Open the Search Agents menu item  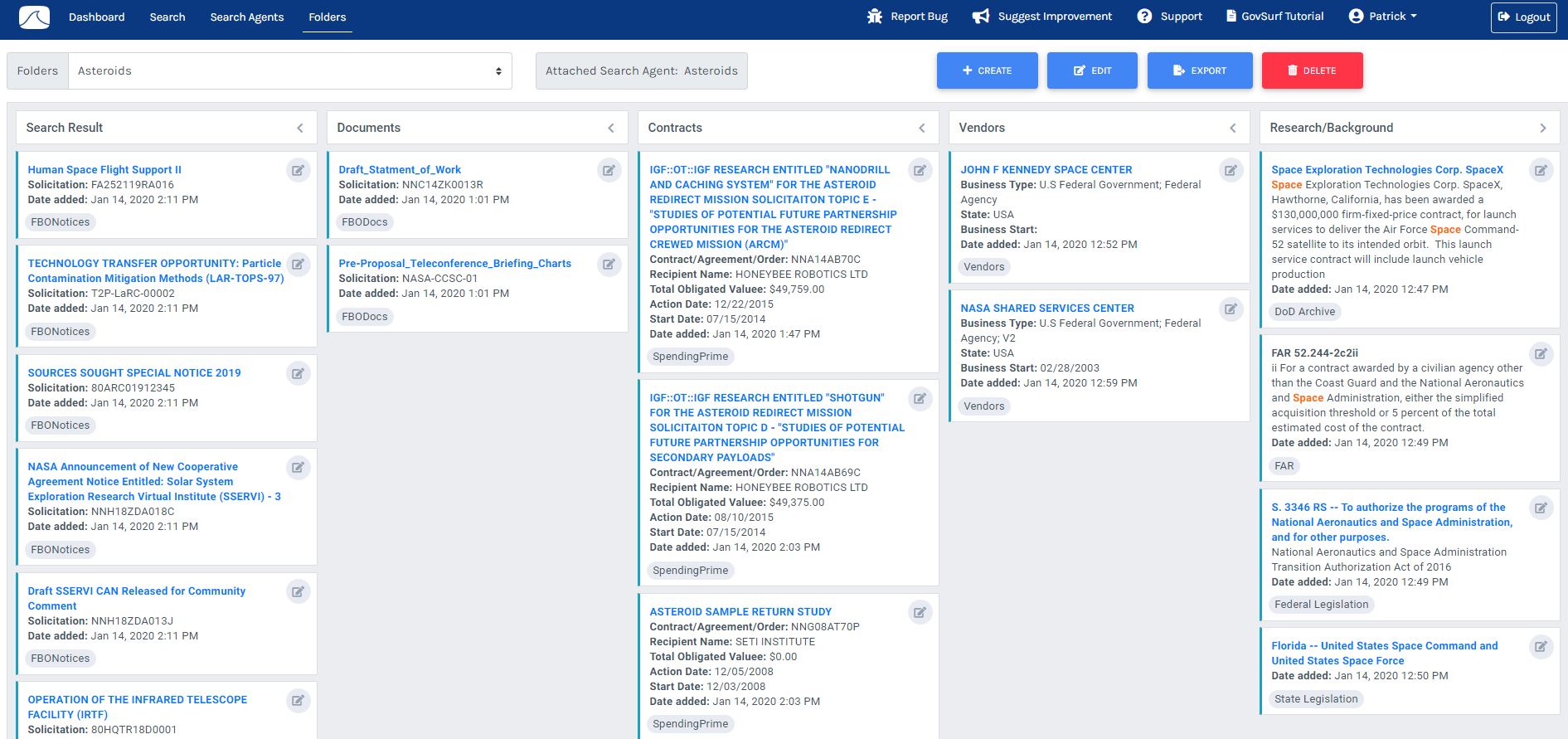click(247, 17)
